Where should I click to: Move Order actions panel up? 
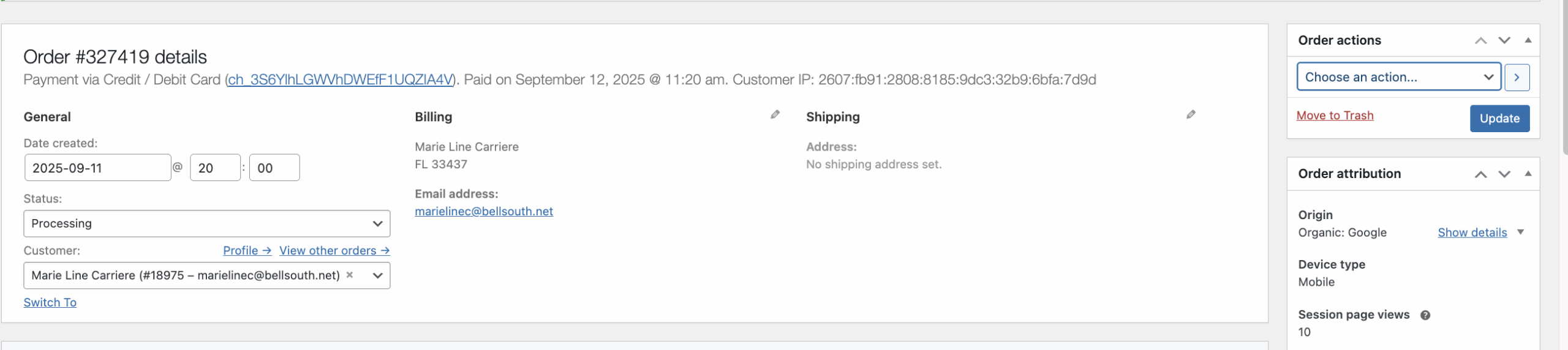pyautogui.click(x=1480, y=40)
